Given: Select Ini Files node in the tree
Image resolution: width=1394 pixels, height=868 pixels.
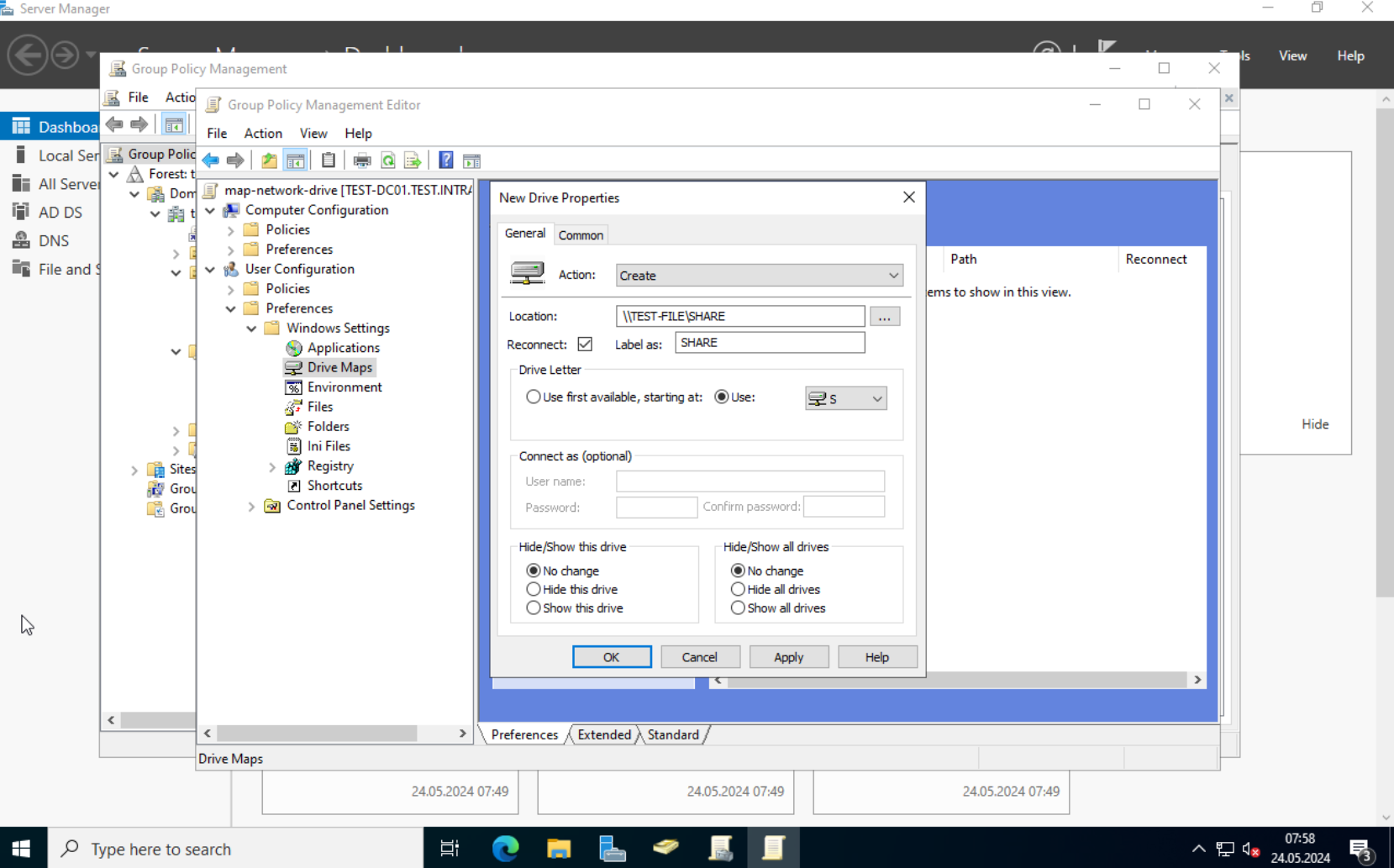Looking at the screenshot, I should tap(329, 446).
